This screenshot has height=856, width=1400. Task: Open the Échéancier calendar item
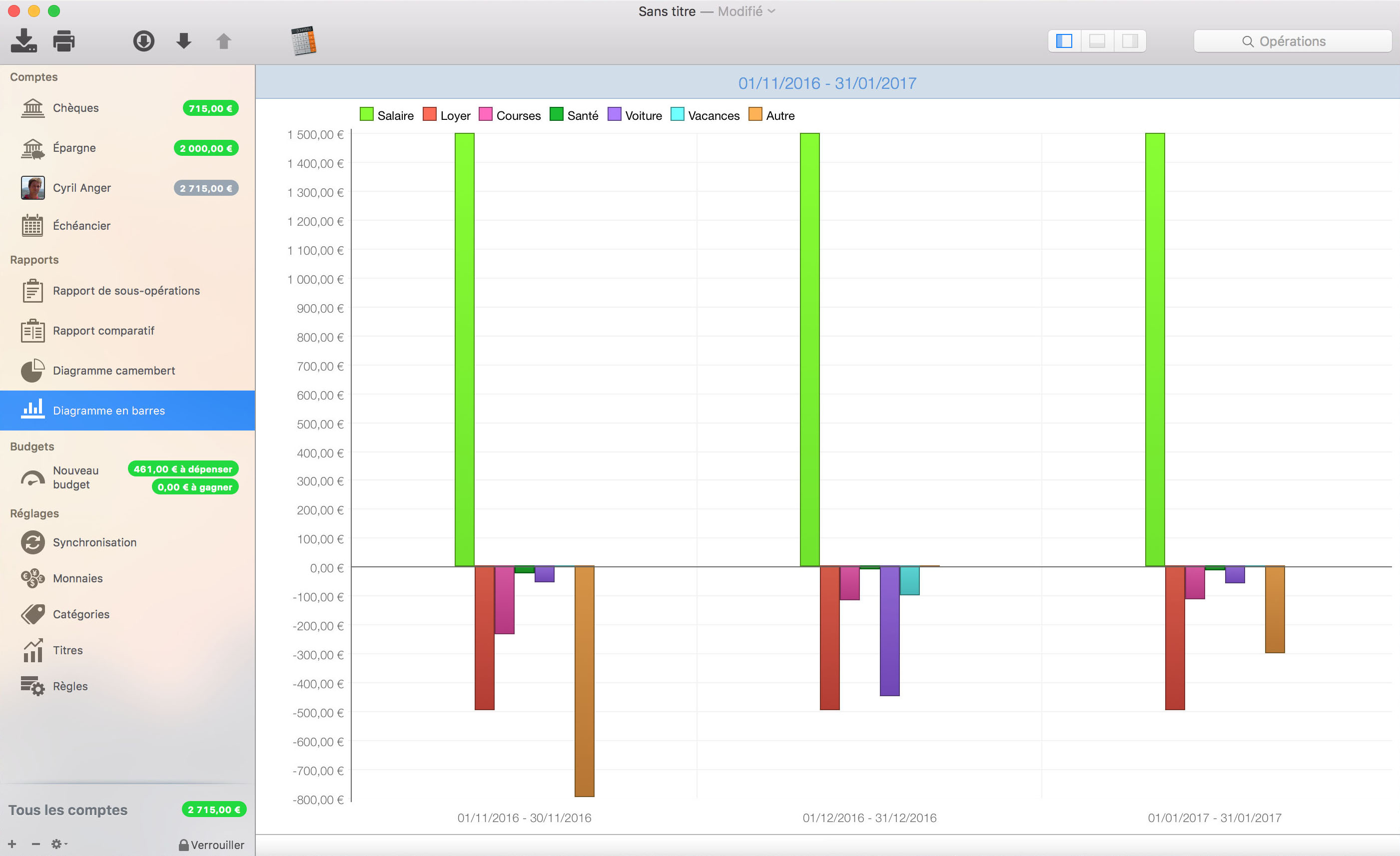(x=81, y=226)
